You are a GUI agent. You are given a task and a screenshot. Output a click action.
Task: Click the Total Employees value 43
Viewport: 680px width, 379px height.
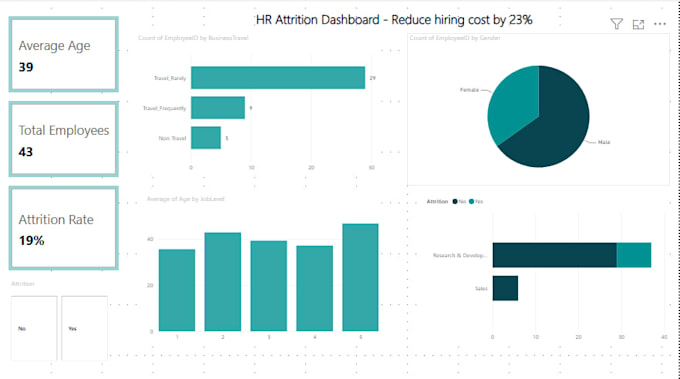pos(26,152)
